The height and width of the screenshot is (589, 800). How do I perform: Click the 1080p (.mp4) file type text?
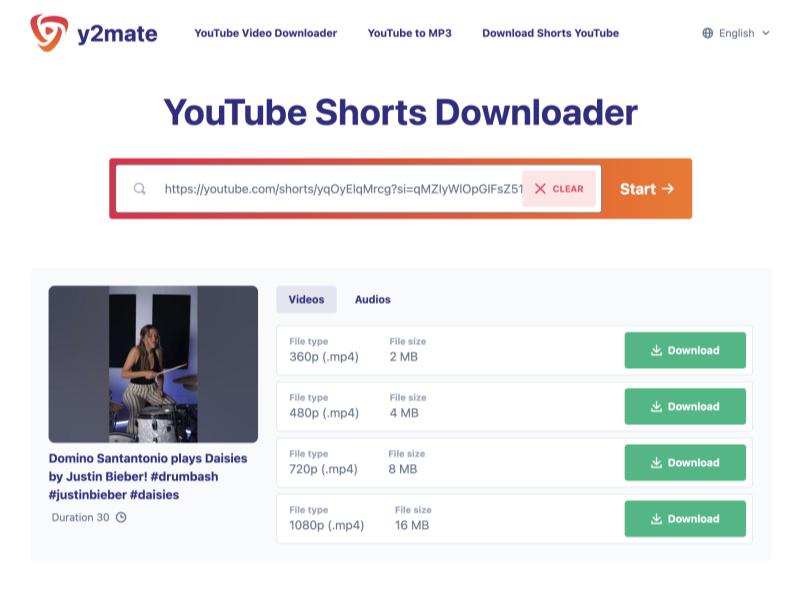click(x=327, y=525)
